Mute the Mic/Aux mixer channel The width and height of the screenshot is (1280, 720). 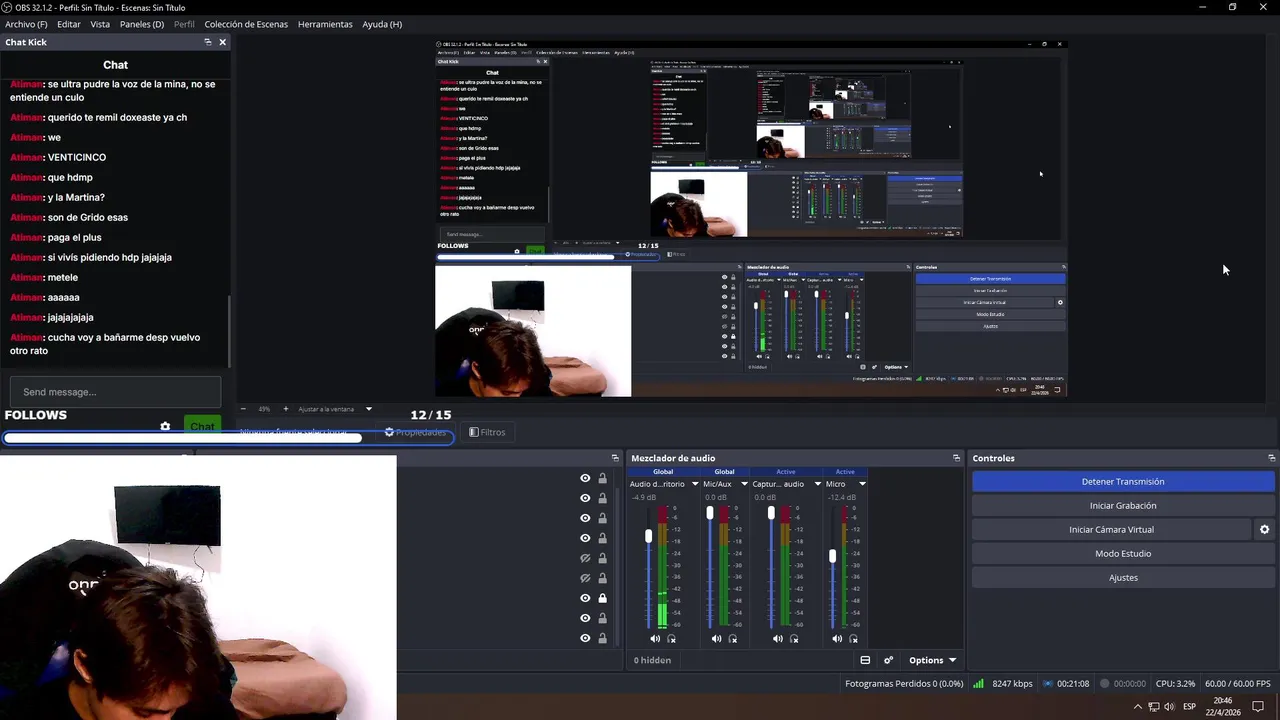pos(716,639)
